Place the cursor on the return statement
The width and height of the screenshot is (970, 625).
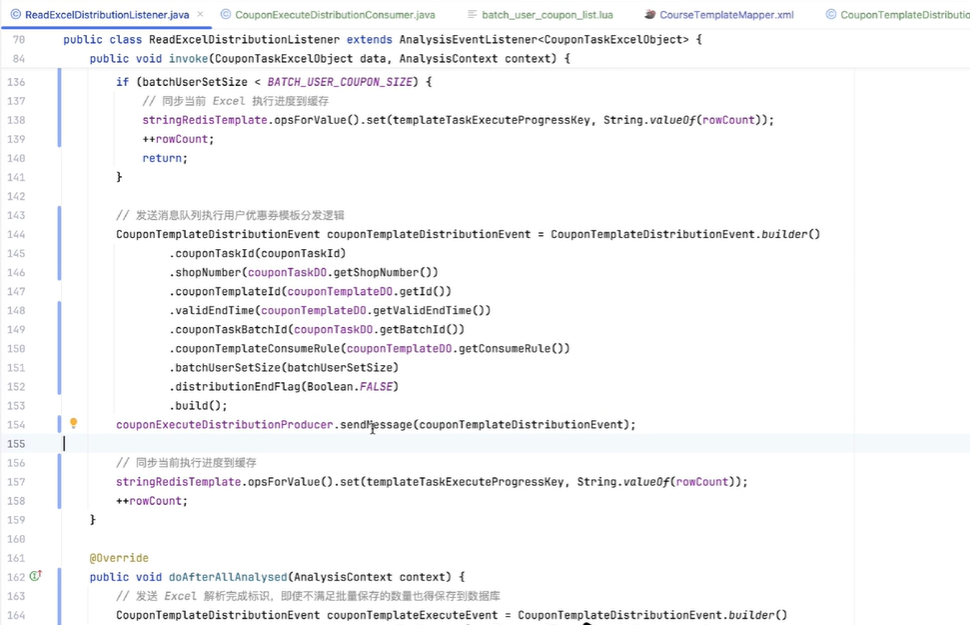(164, 158)
